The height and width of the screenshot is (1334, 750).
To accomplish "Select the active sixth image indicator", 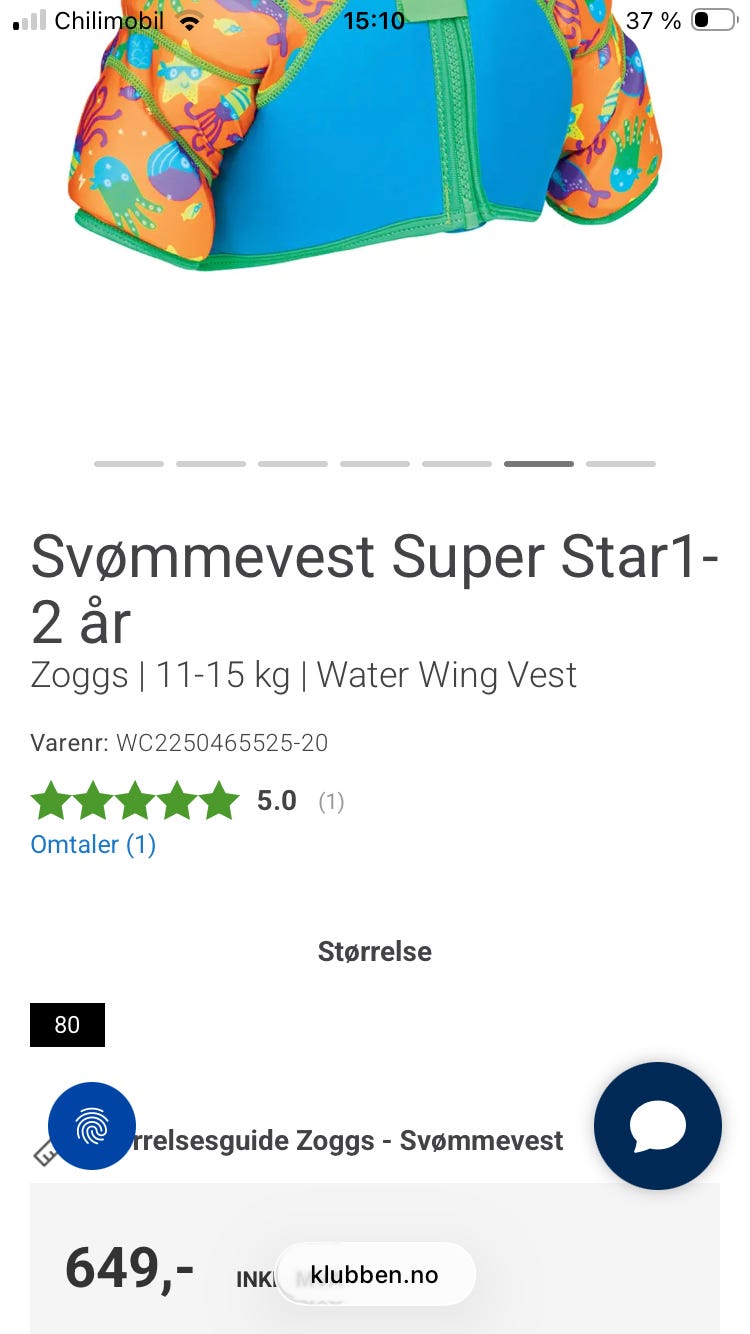I will click(539, 464).
